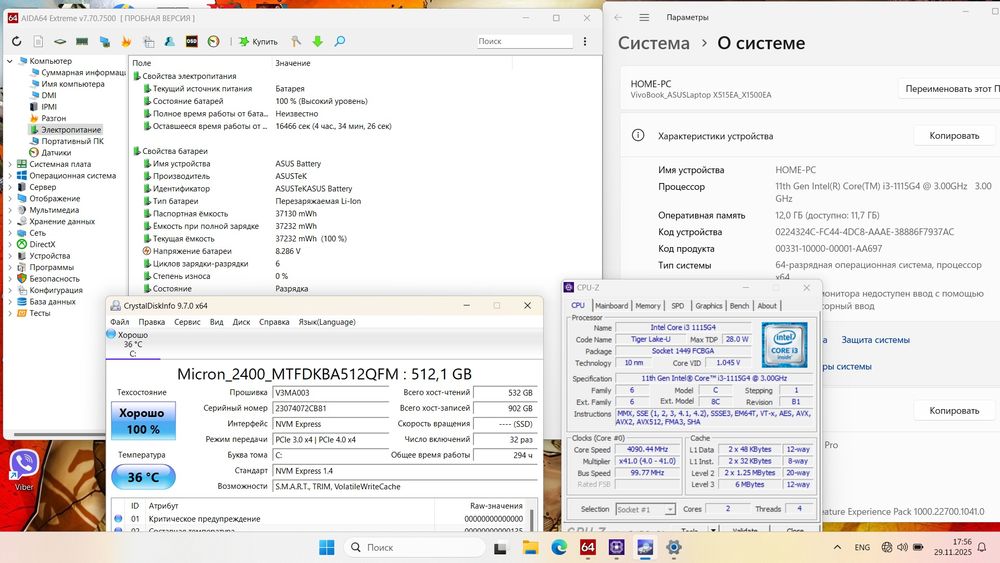Expand the Сервер tree node
Image resolution: width=1000 pixels, height=563 pixels.
tap(10, 187)
